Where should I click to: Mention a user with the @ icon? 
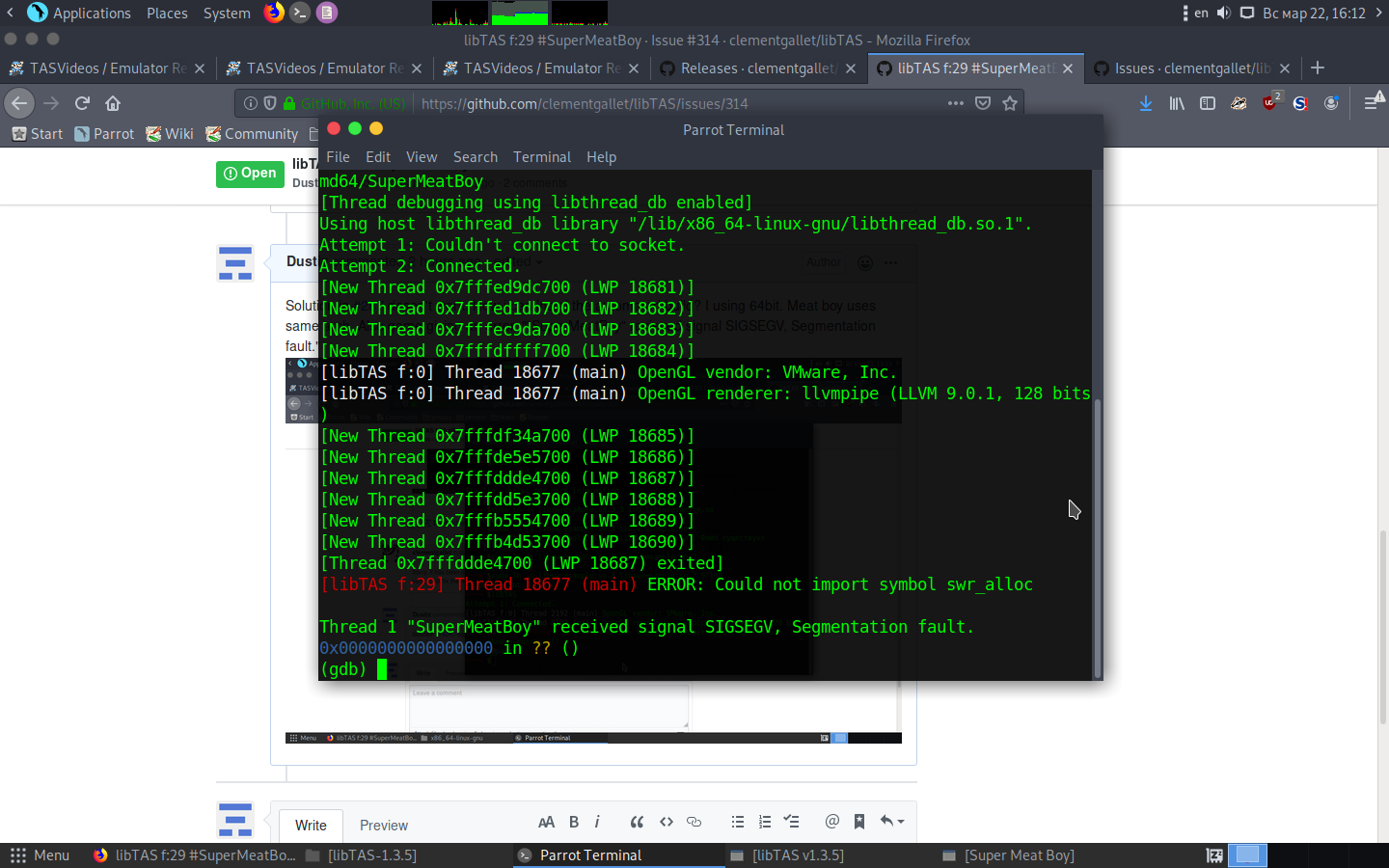click(832, 822)
